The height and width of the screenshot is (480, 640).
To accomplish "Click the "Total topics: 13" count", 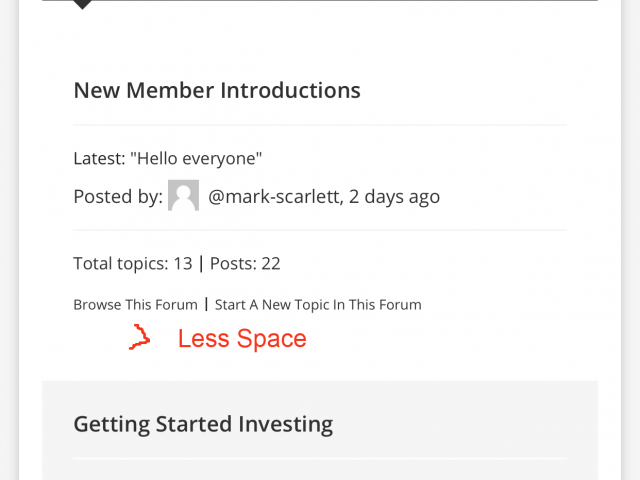I will [x=133, y=264].
